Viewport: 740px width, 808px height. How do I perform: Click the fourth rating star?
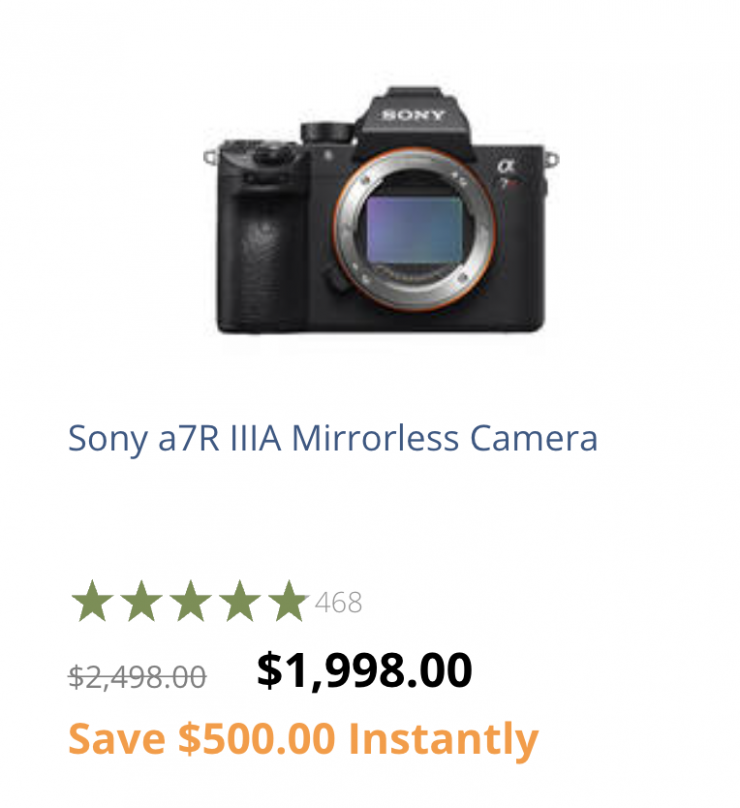click(239, 601)
